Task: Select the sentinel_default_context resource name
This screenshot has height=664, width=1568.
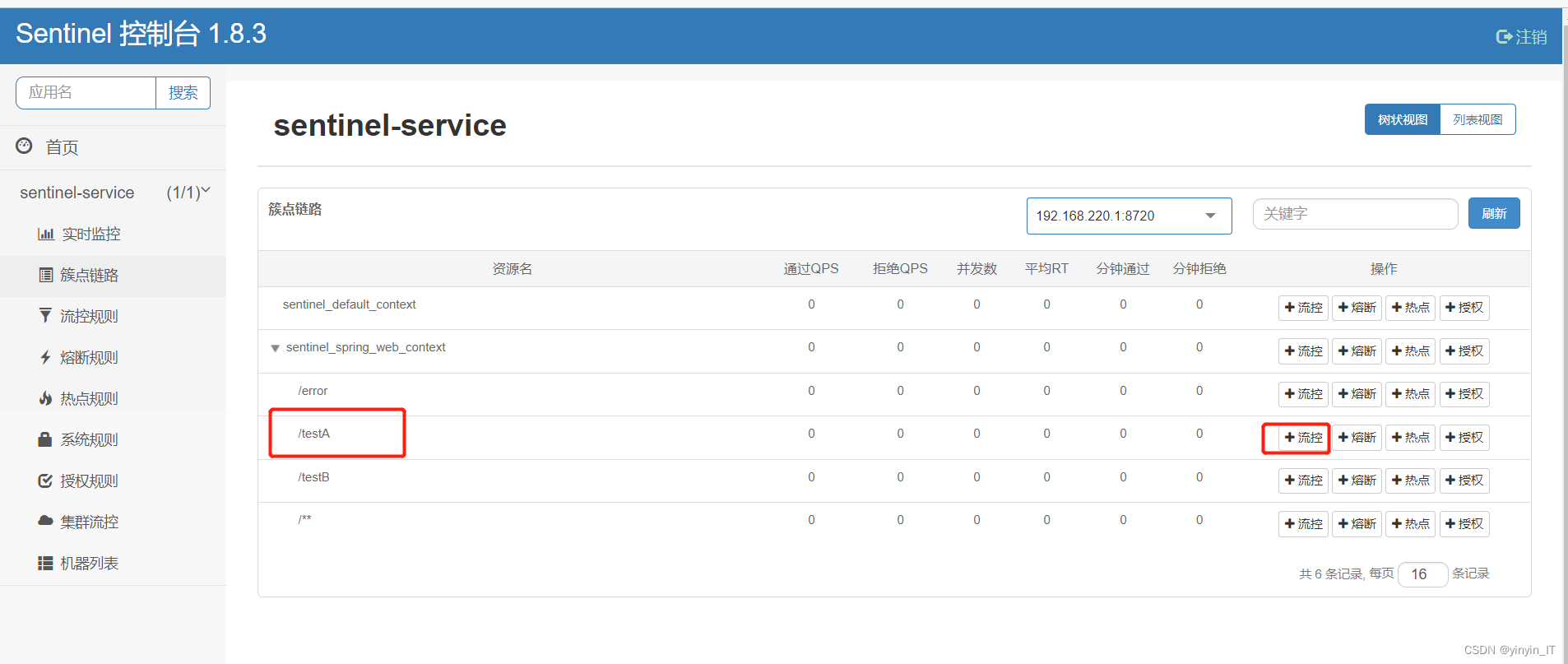Action: coord(349,304)
